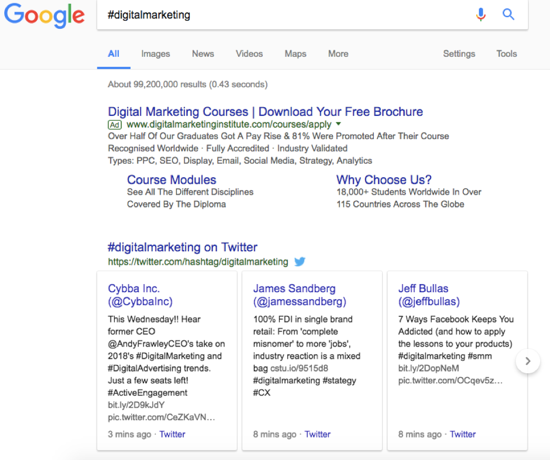The image size is (550, 460).
Task: Open #digitalmarketing on Twitter result
Action: (x=182, y=247)
